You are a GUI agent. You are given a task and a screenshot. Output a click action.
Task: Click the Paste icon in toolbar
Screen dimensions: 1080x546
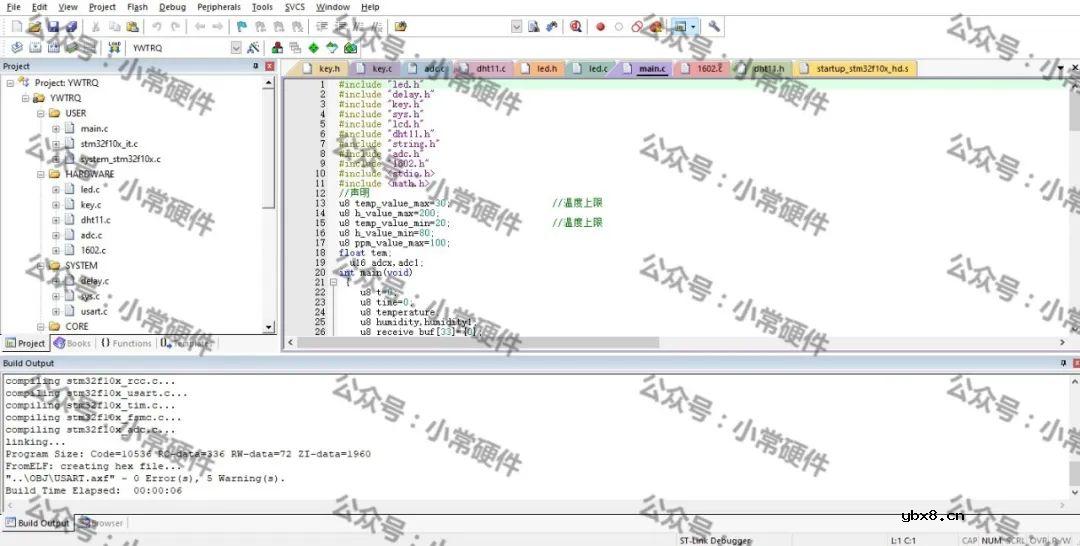(x=132, y=27)
